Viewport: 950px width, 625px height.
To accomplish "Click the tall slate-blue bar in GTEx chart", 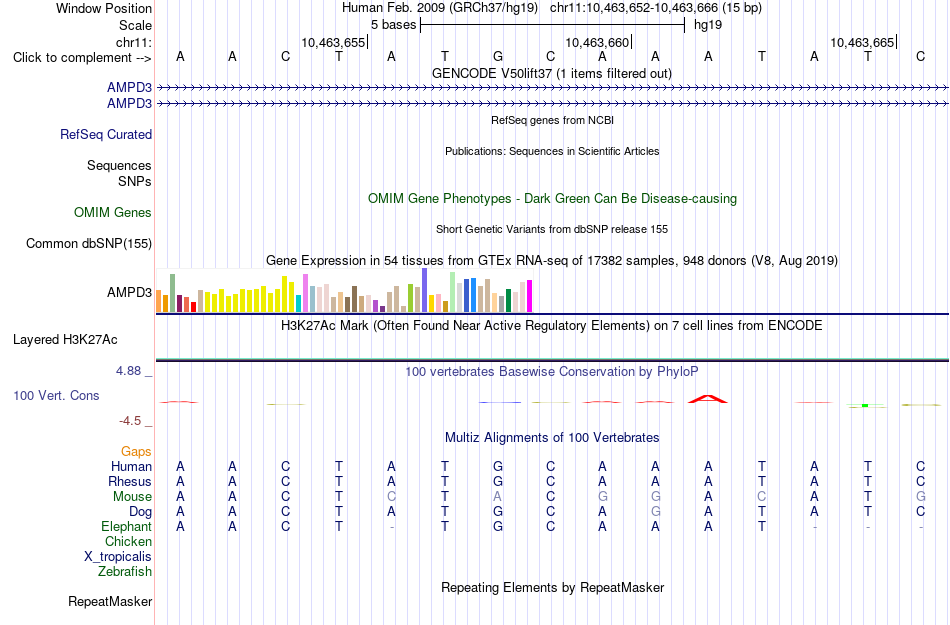I will (x=425, y=290).
